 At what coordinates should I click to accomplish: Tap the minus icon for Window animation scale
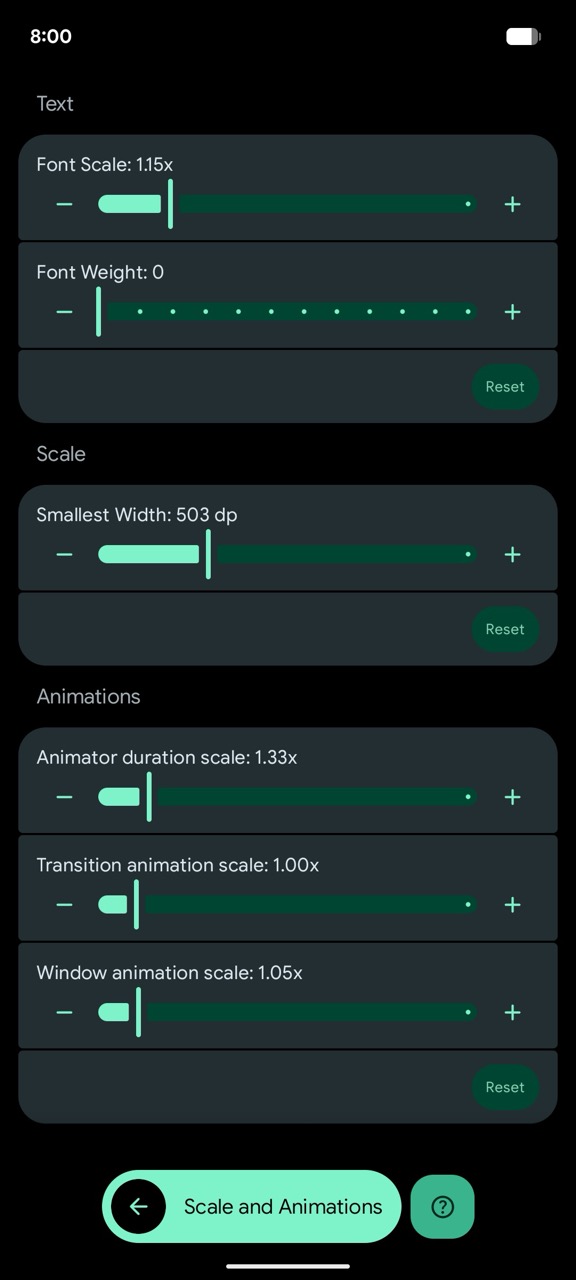coord(64,1012)
